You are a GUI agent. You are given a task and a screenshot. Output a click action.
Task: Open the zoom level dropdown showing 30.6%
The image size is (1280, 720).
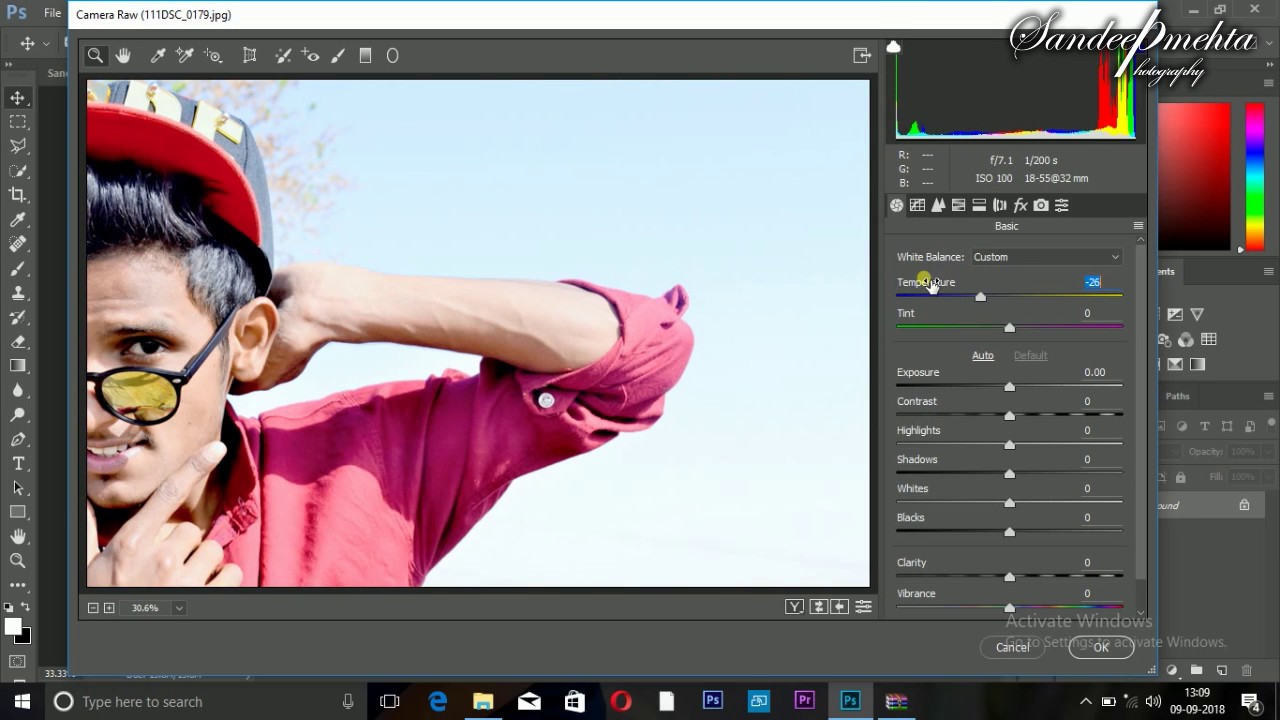(x=179, y=608)
